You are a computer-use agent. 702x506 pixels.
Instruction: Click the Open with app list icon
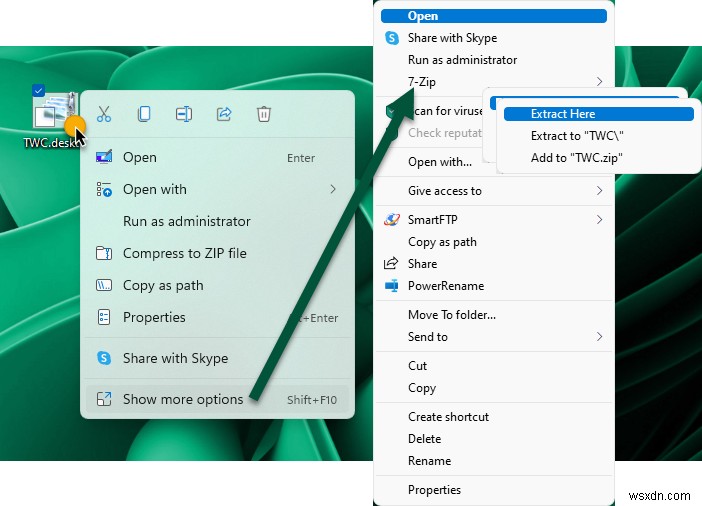pyautogui.click(x=104, y=189)
